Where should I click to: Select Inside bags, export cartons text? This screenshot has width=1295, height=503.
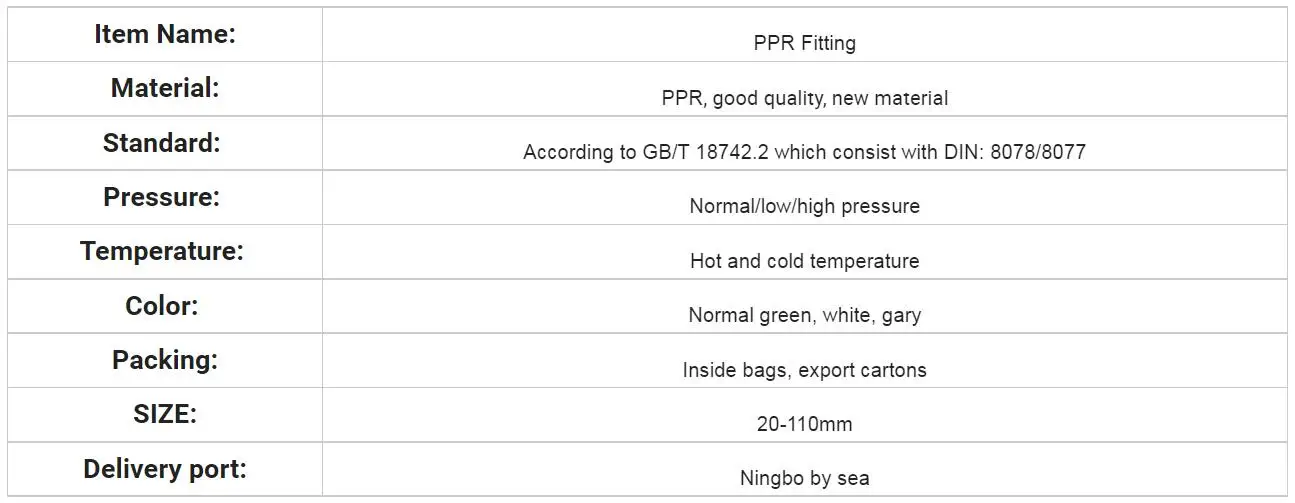[x=804, y=370]
